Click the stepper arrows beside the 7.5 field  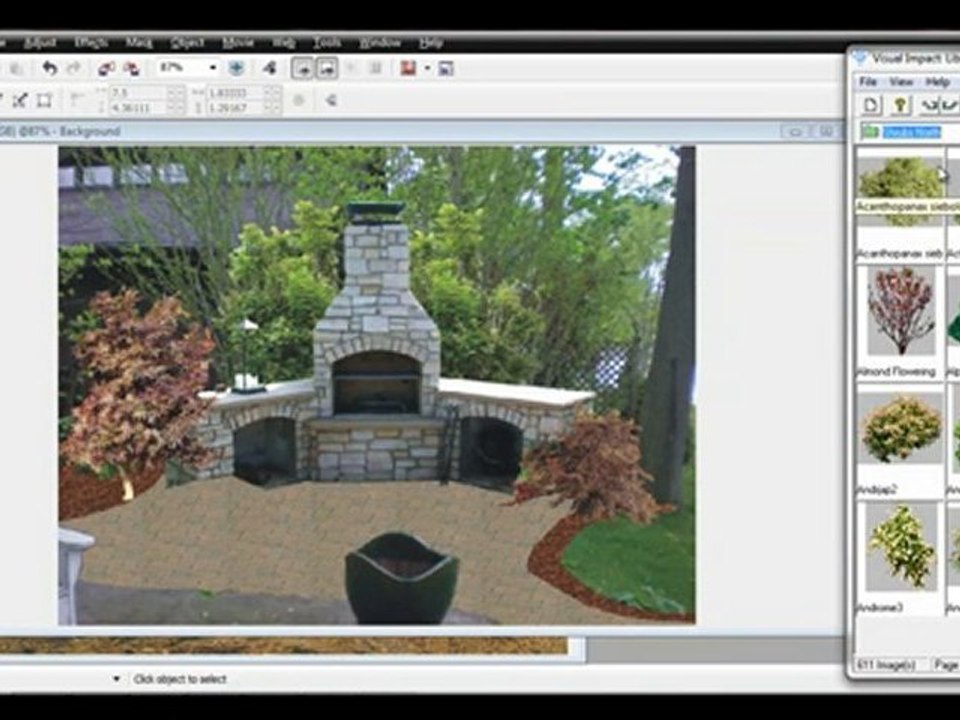click(x=176, y=93)
